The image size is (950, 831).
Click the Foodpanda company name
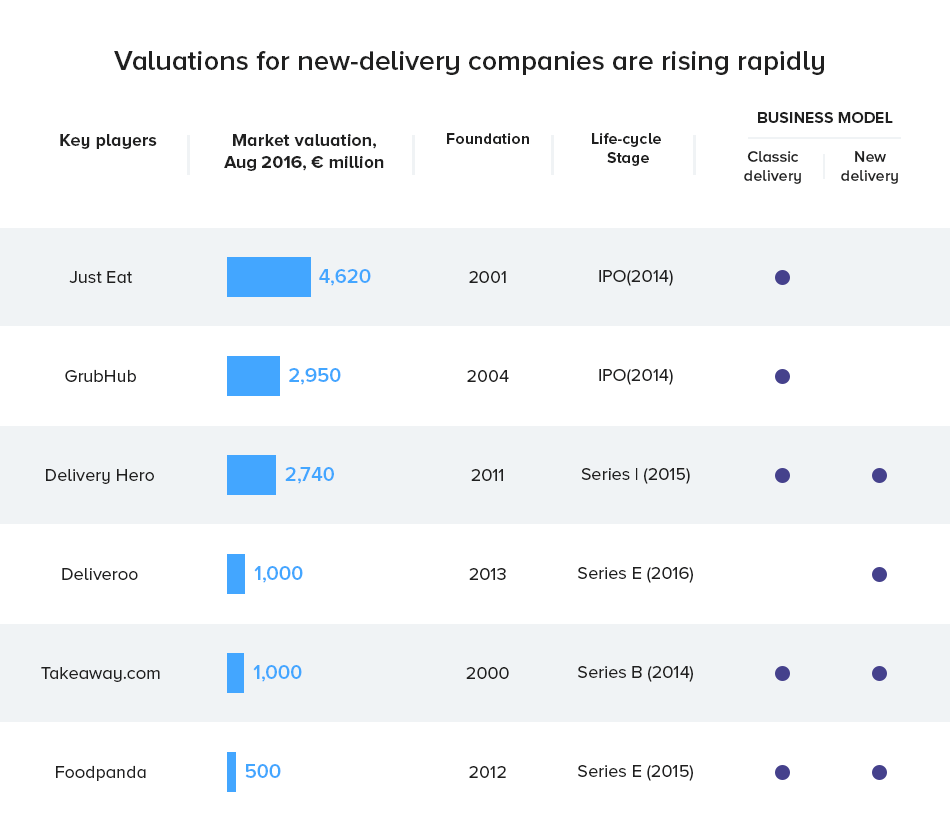pos(100,772)
